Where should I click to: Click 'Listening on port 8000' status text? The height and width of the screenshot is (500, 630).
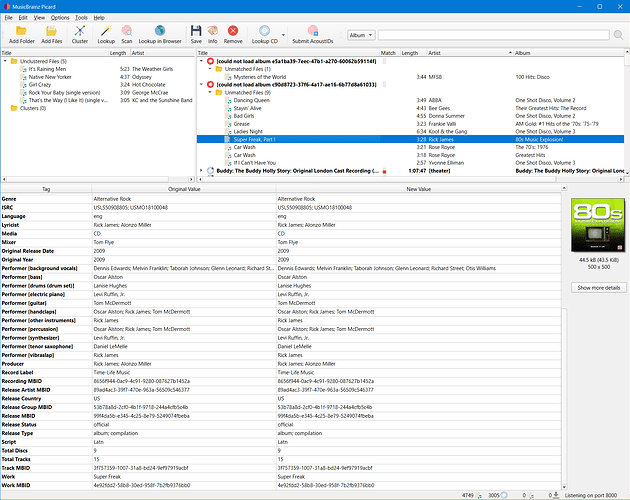pyautogui.click(x=591, y=495)
